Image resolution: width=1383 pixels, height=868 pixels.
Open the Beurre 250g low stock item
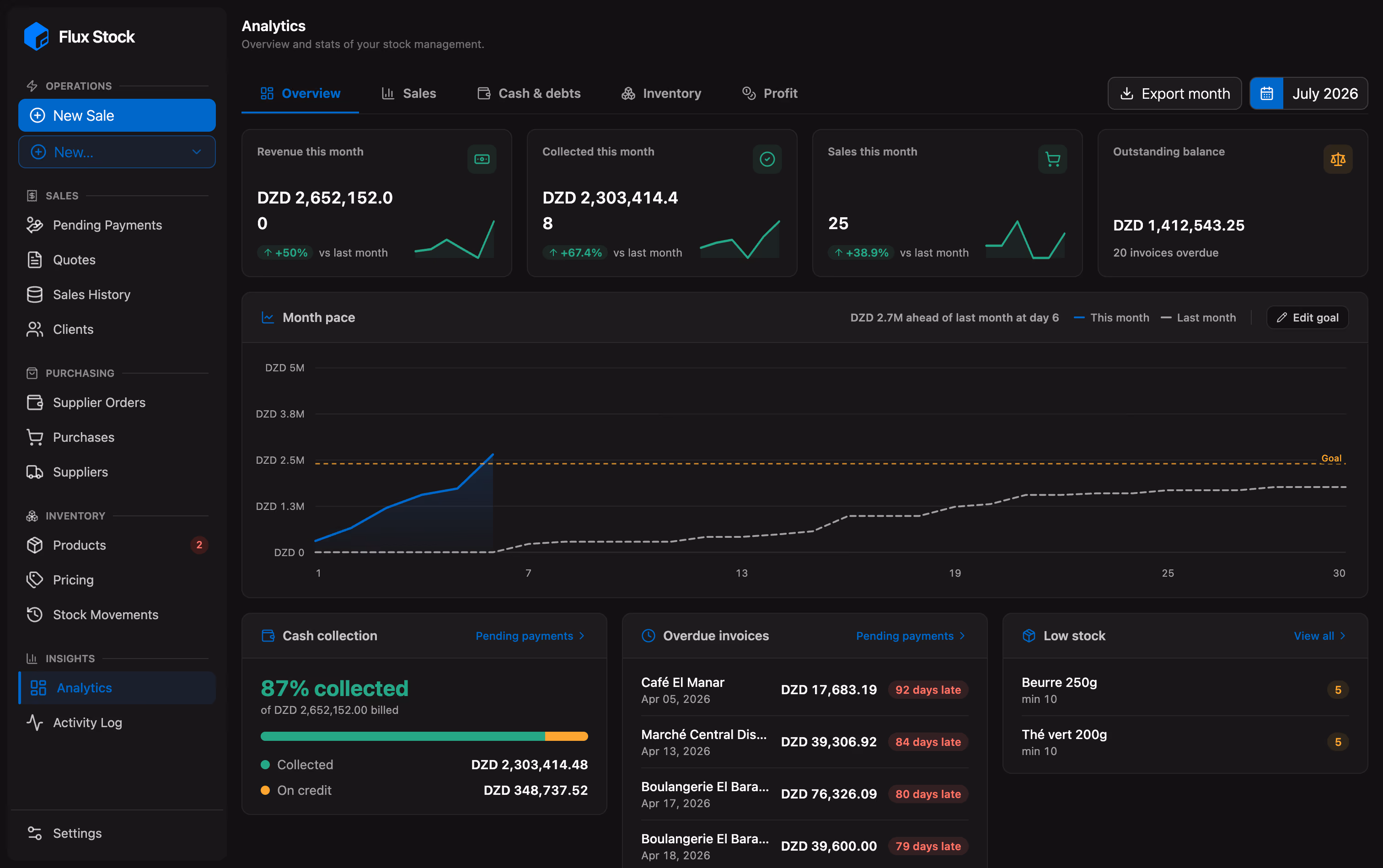click(x=1185, y=690)
